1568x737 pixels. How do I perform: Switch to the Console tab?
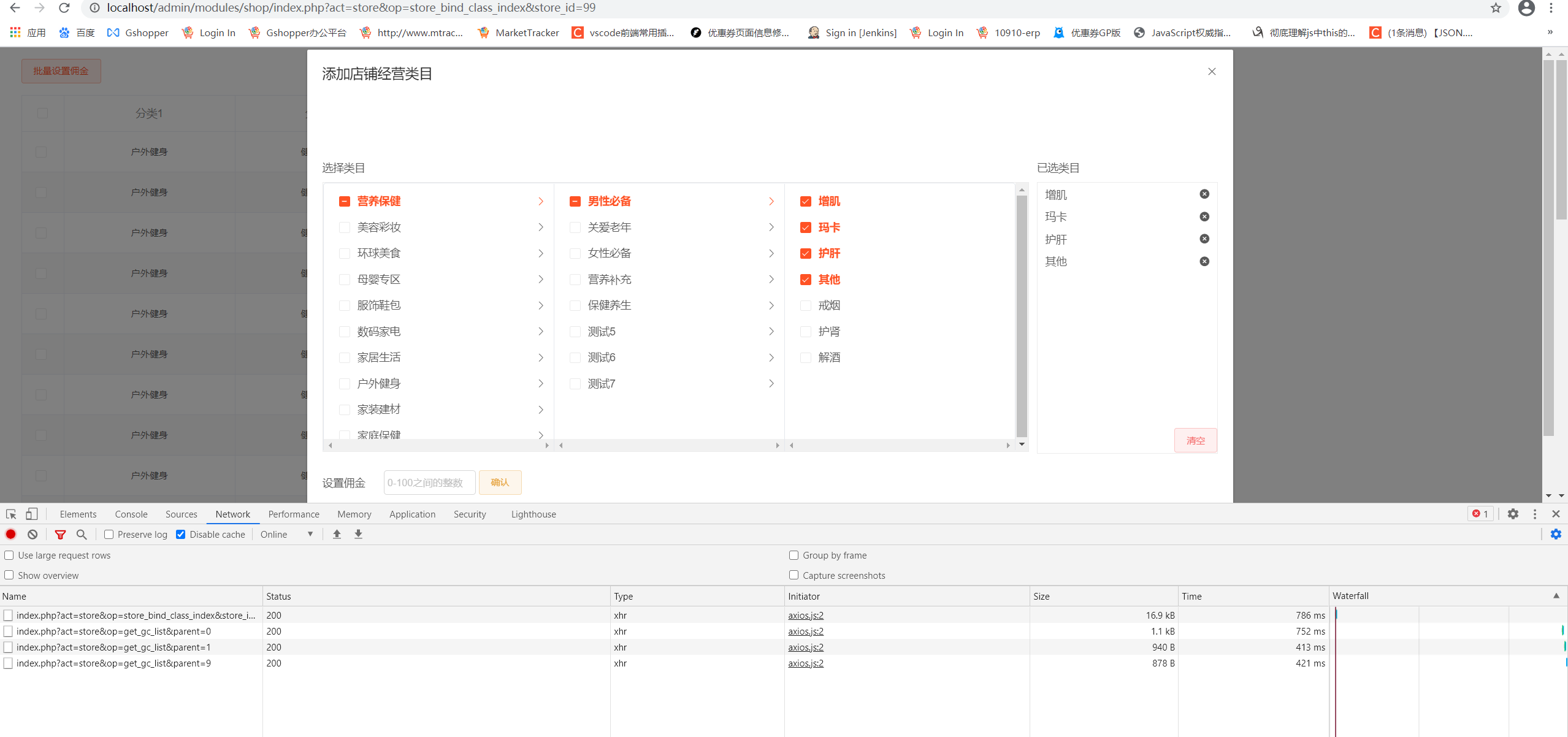tap(131, 514)
